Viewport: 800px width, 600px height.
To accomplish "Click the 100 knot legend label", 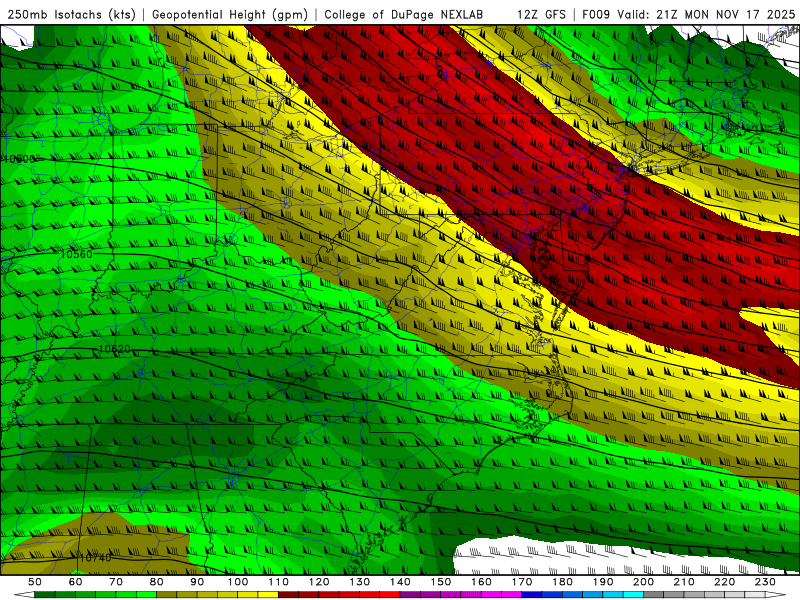I will (238, 582).
